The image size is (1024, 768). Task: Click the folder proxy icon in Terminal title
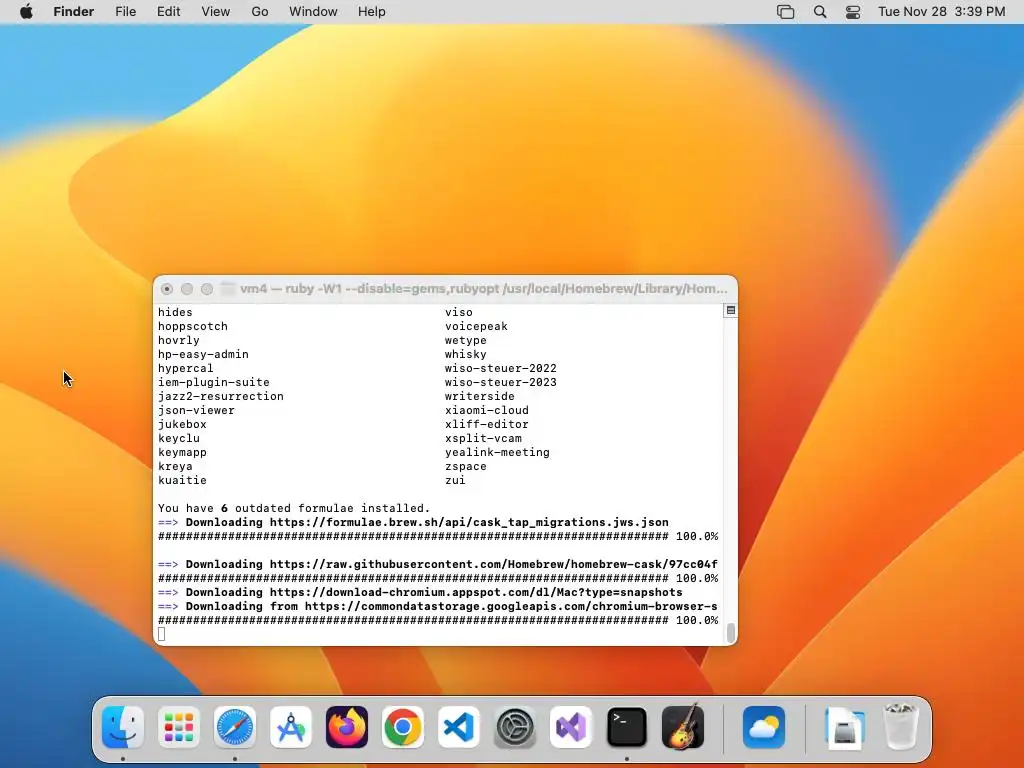tap(227, 289)
